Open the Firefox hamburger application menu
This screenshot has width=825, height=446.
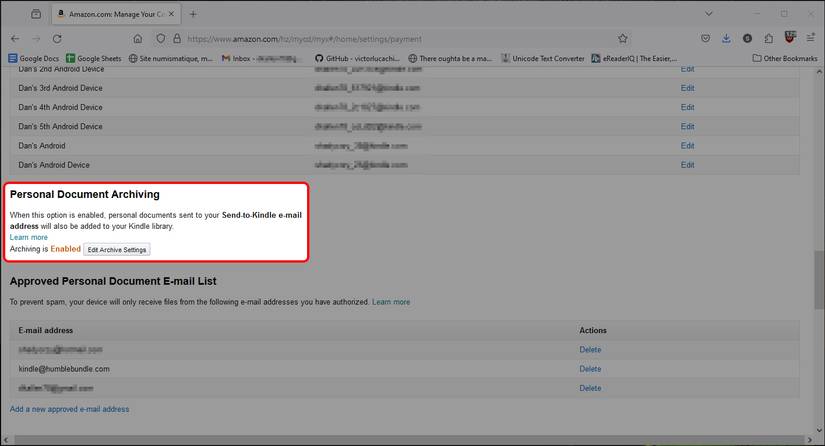811,38
